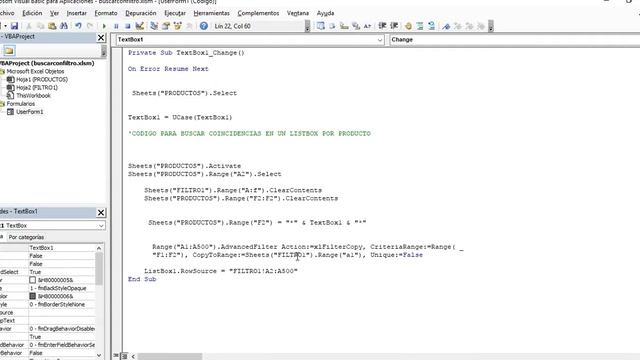
Task: Click the blue Help question mark icon
Action: coord(204,26)
